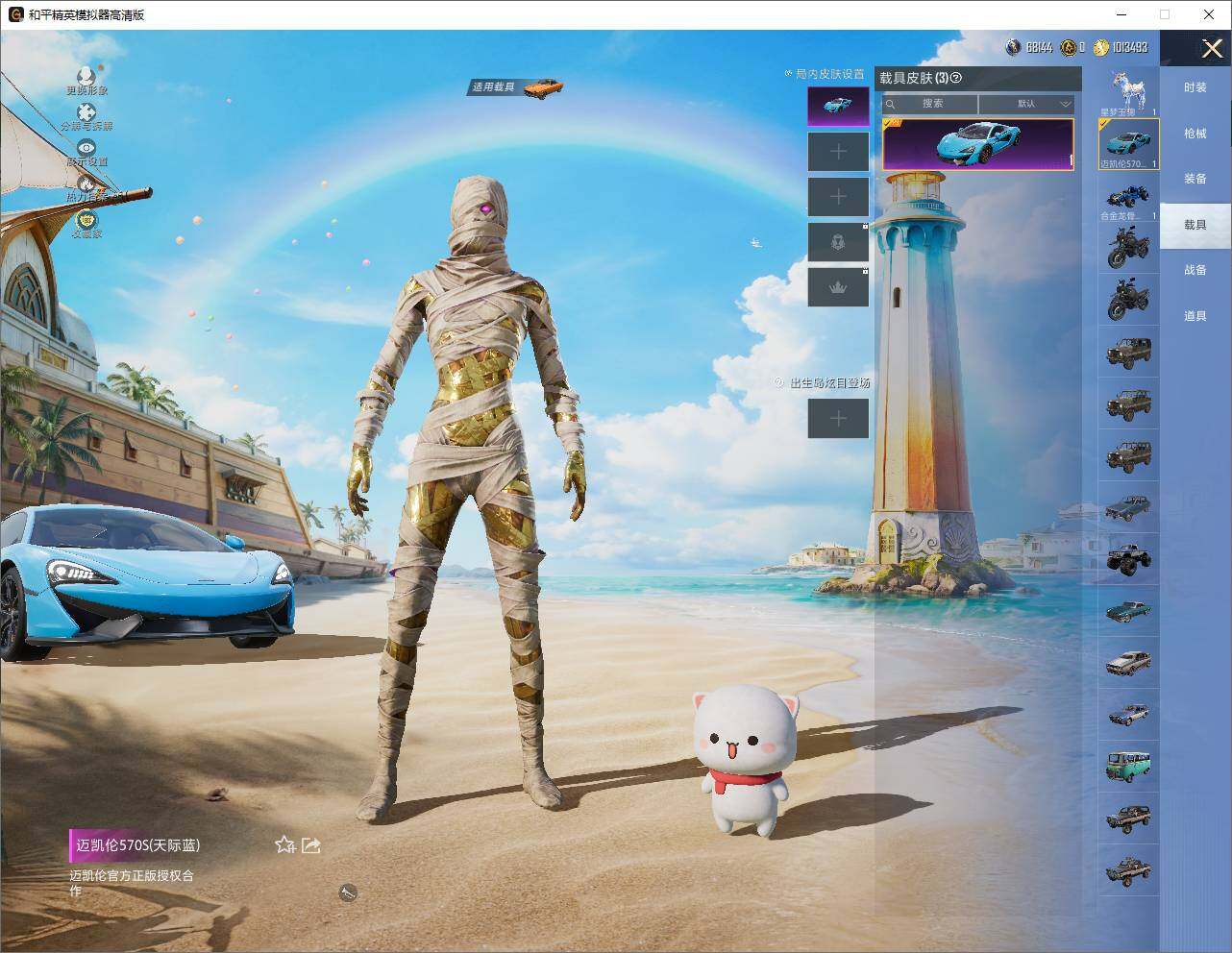Toggle the 展示设置 eye icon
Viewport: 1232px width, 953px height.
[86, 148]
